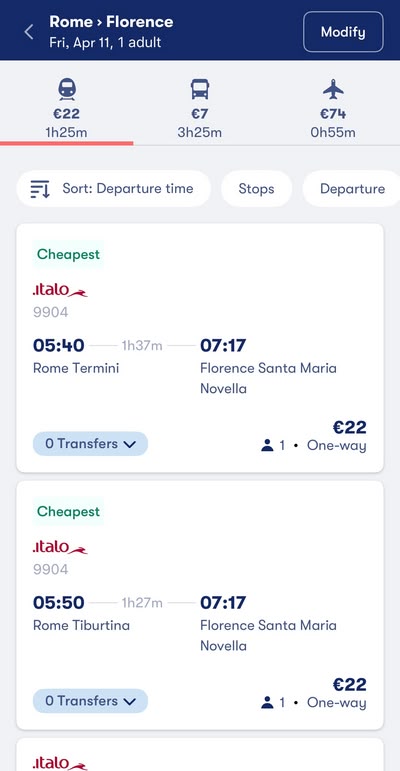Select the airplane transport icon

[x=333, y=89]
